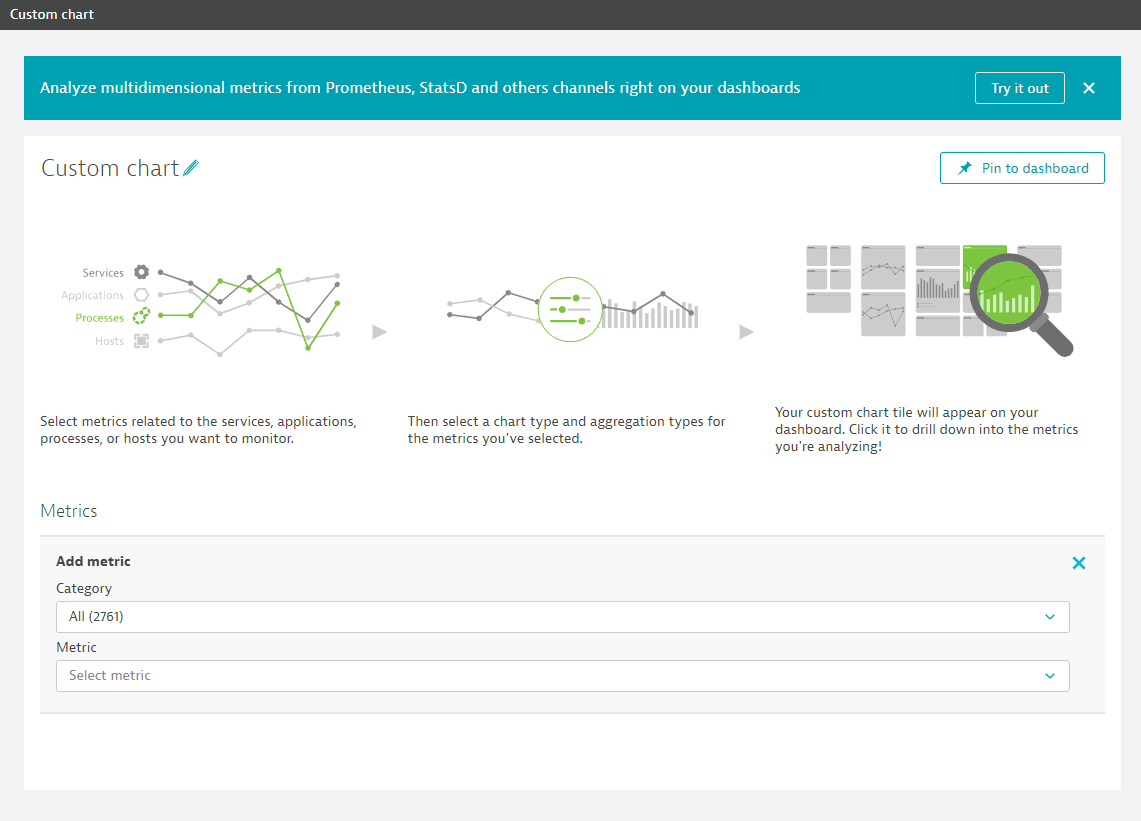Click the Metric field label
Screen dimensions: 1141x821
pos(76,647)
